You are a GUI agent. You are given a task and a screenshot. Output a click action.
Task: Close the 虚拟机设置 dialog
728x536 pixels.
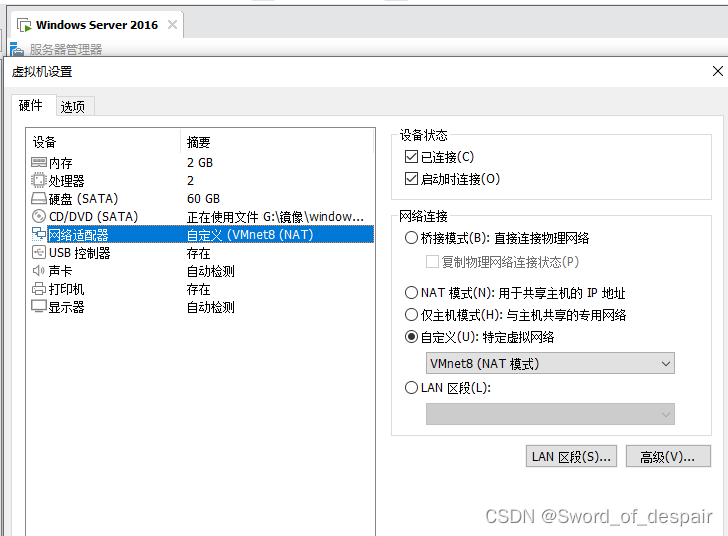pos(718,71)
